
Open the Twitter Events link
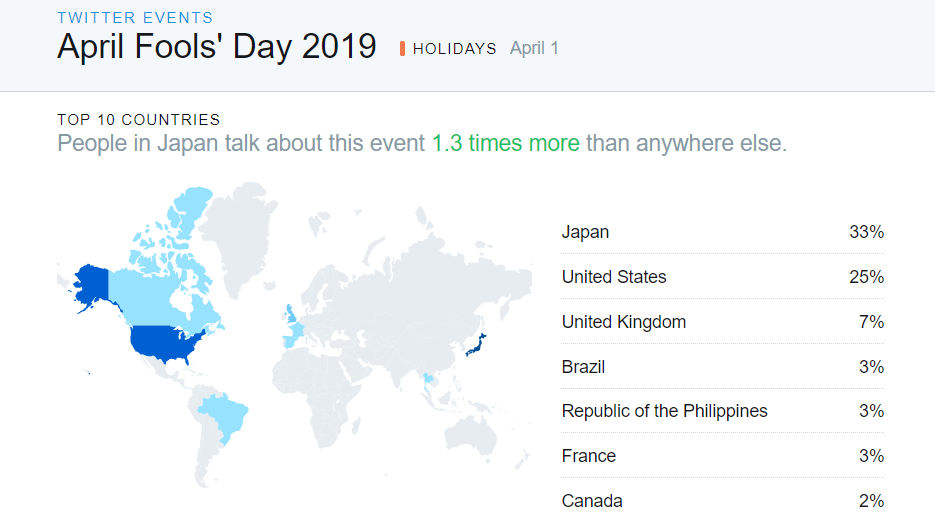click(x=135, y=18)
